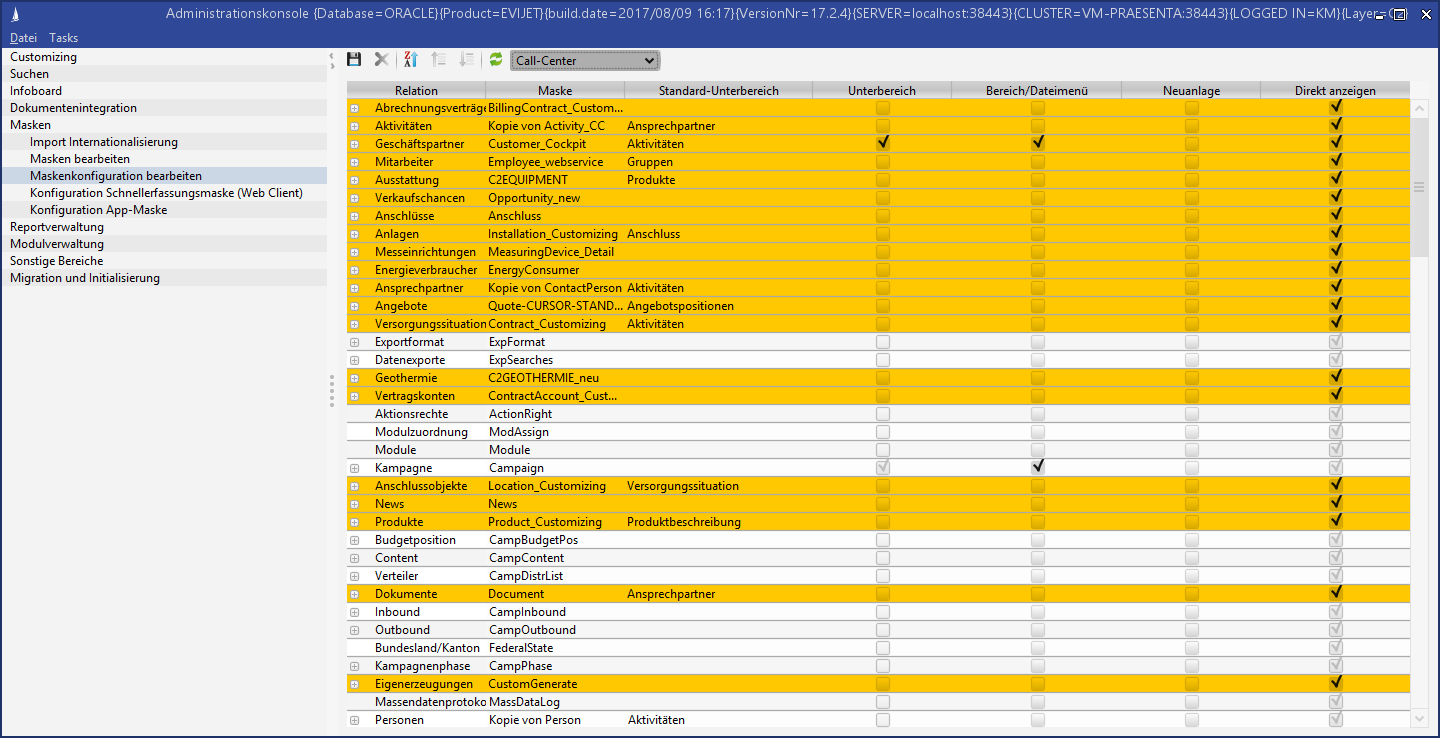
Task: Select Masken bearbeiten in sidebar
Action: coord(80,159)
